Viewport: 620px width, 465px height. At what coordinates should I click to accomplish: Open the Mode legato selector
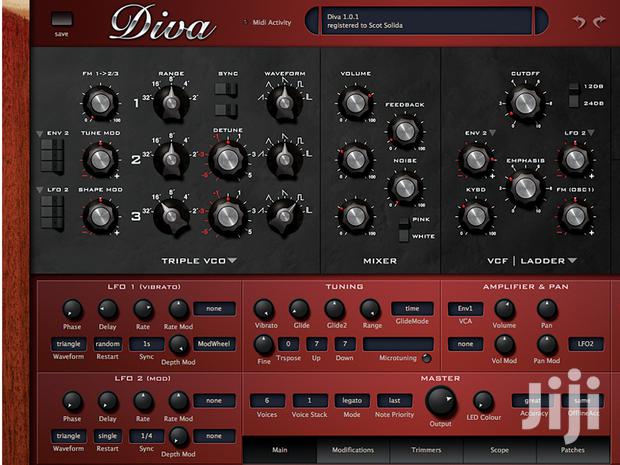tap(352, 401)
